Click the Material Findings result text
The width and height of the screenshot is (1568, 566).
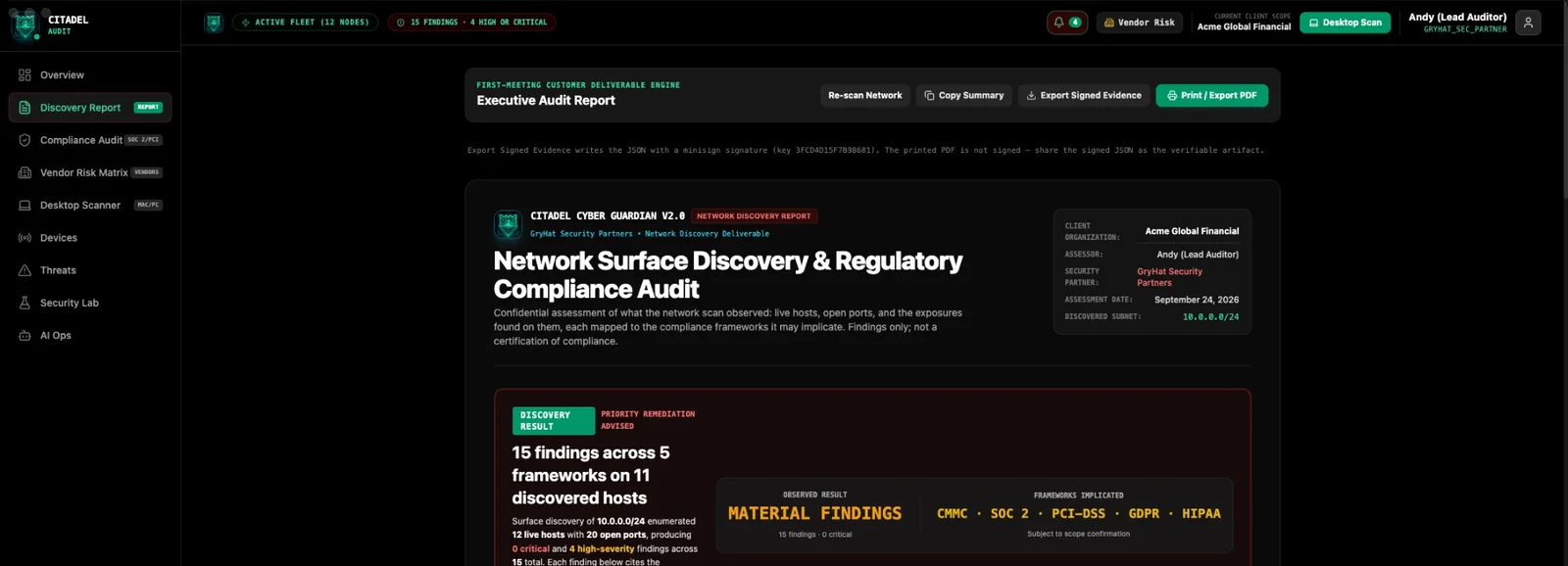coord(814,513)
